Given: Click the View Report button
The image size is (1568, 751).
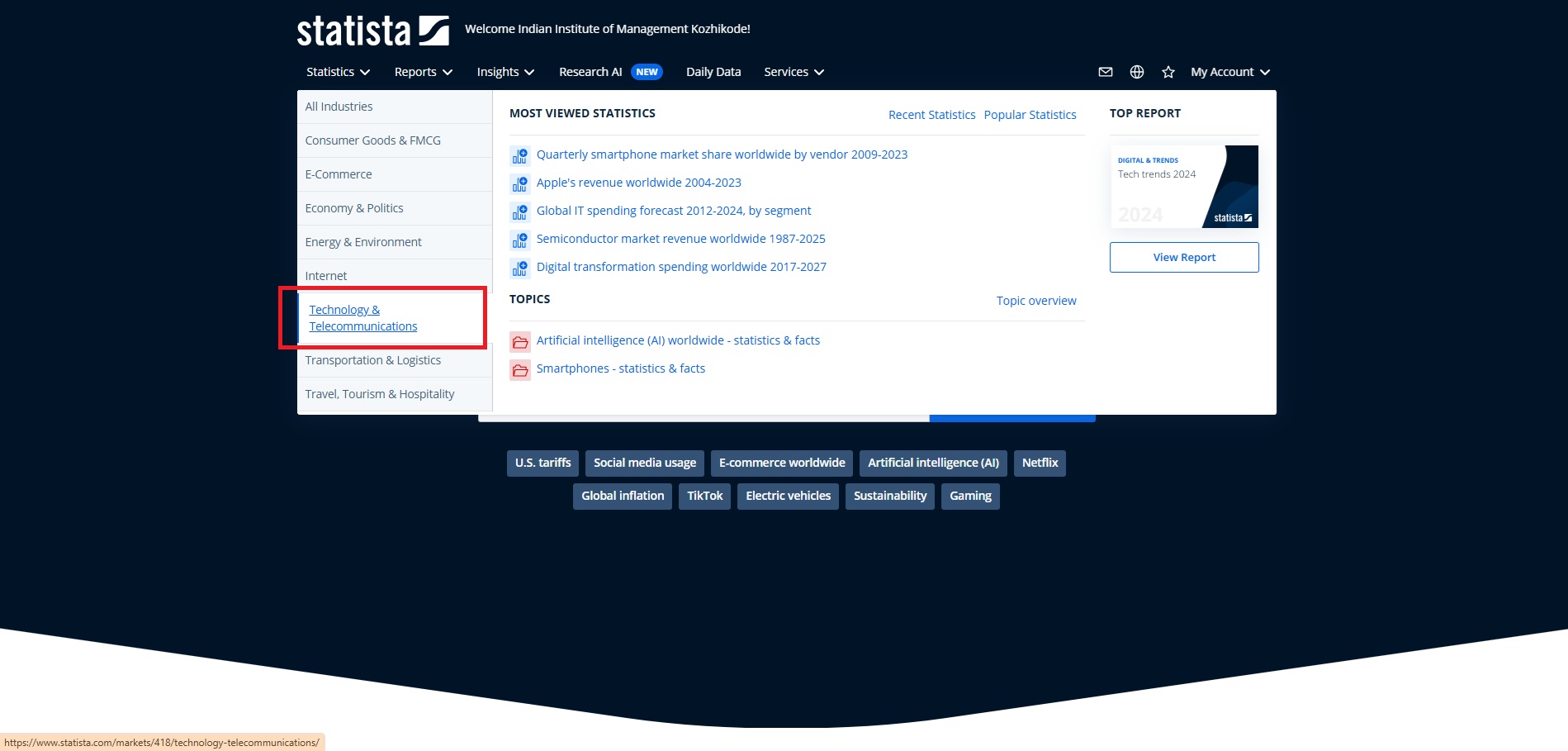Looking at the screenshot, I should click(x=1183, y=257).
